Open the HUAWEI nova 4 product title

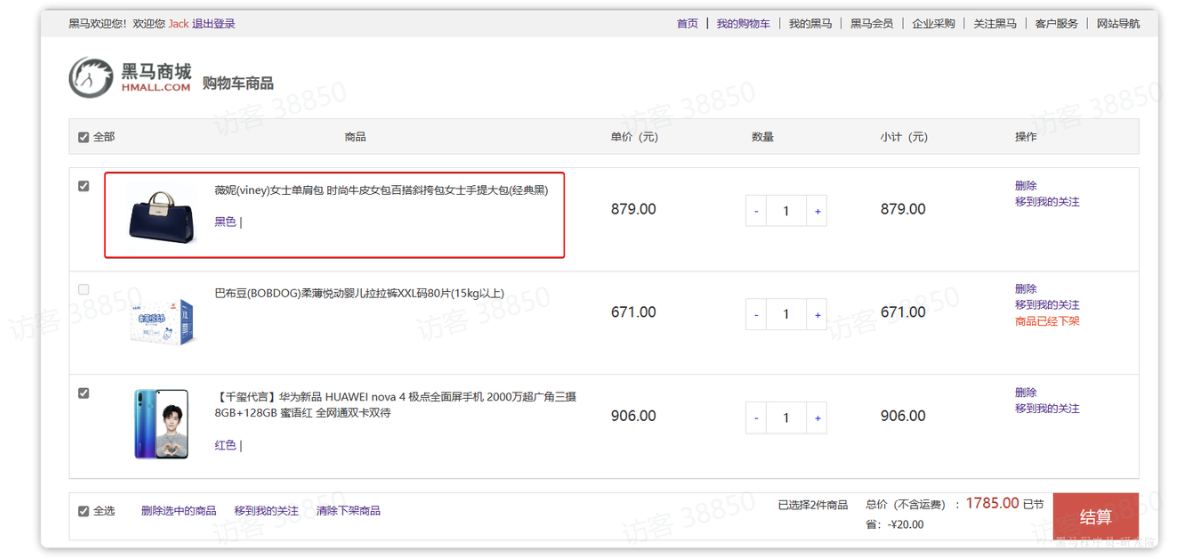coord(395,405)
